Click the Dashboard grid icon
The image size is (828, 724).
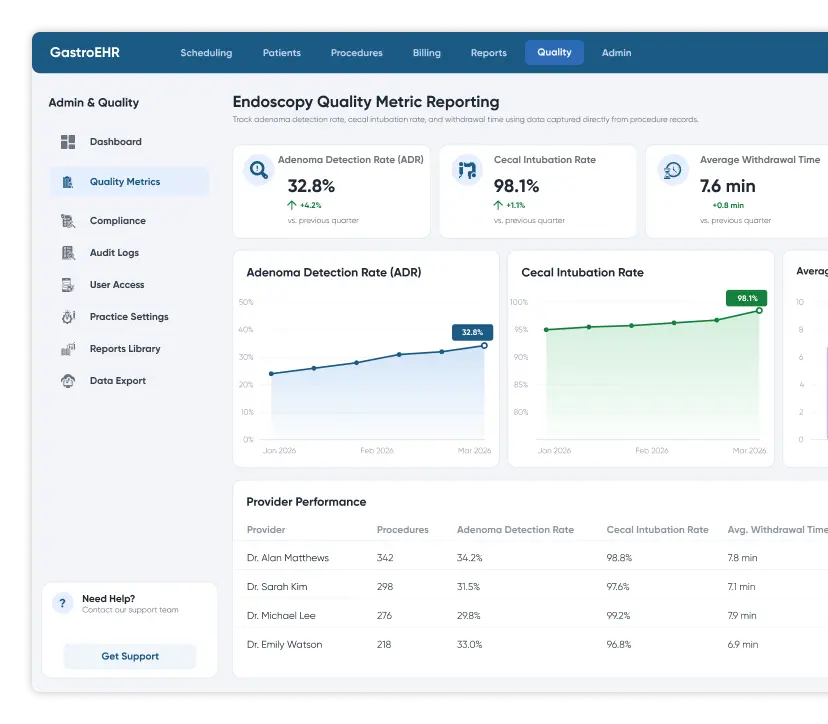68,142
